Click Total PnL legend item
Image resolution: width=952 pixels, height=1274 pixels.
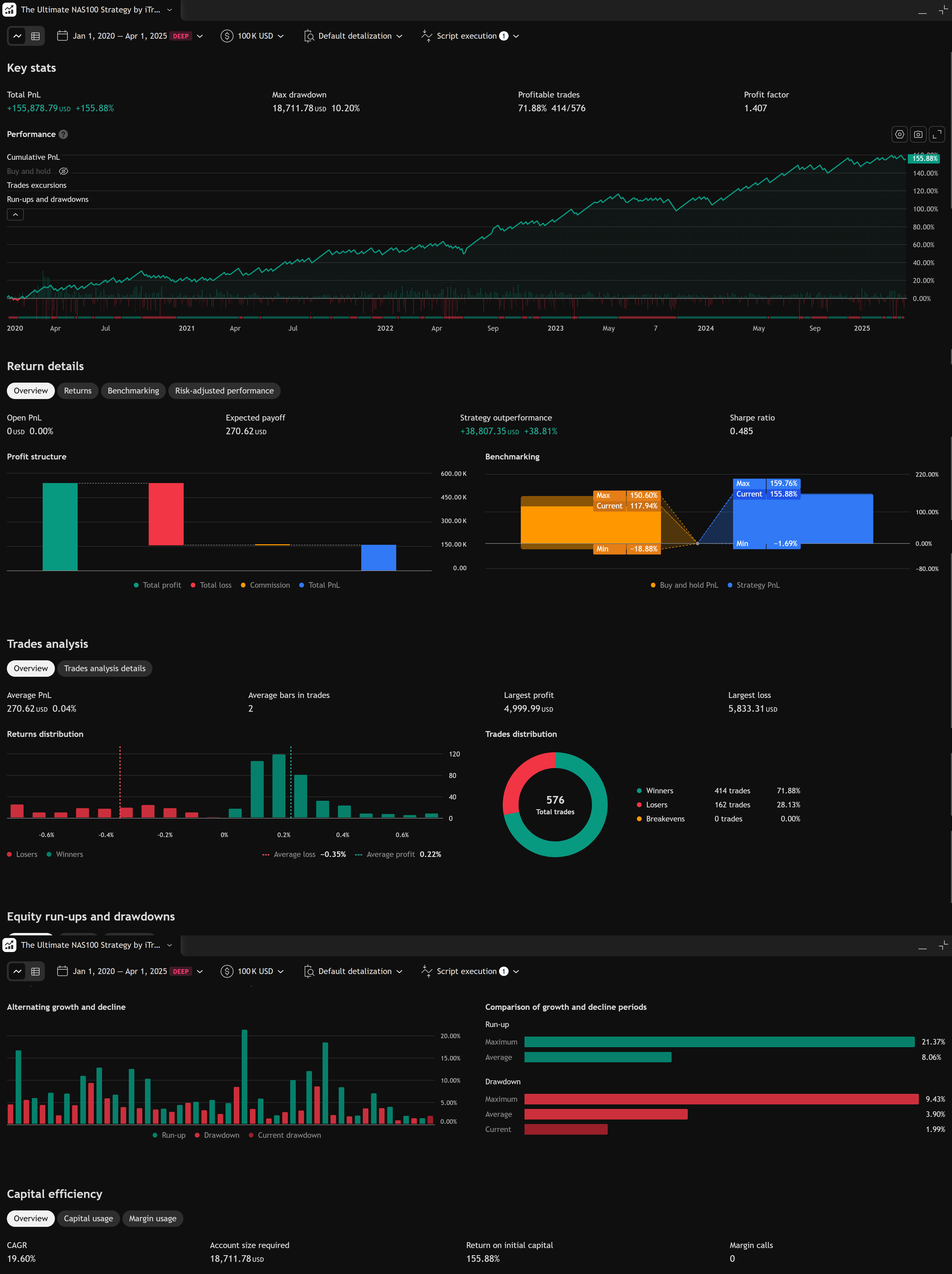click(320, 585)
